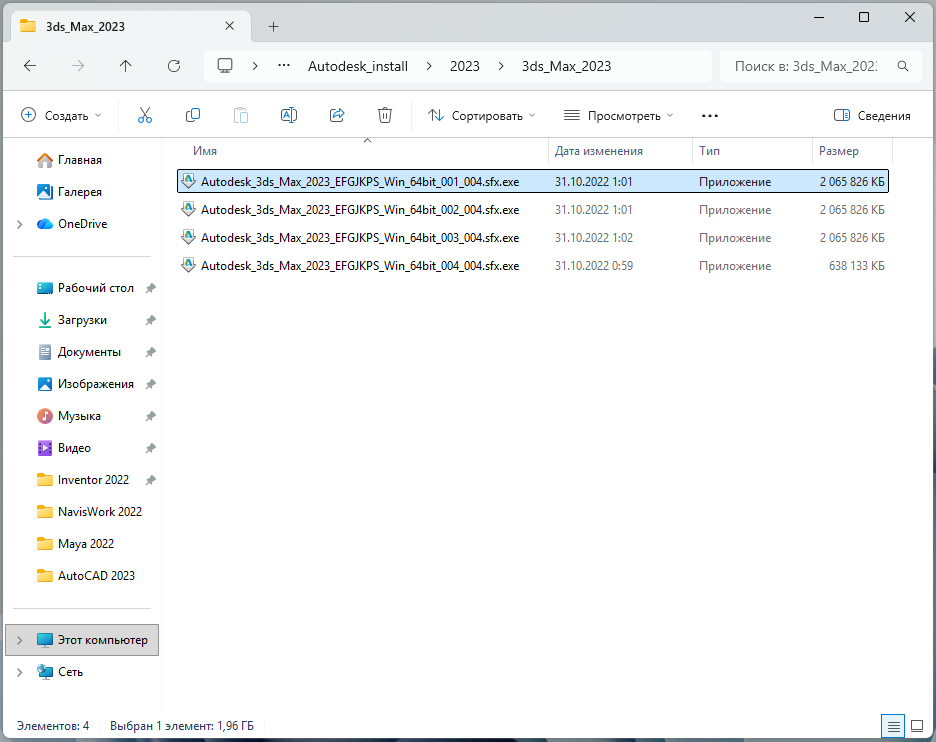Viewport: 936px width, 742px height.
Task: Close the 3ds_Max_2023 tab
Action: pos(229,26)
